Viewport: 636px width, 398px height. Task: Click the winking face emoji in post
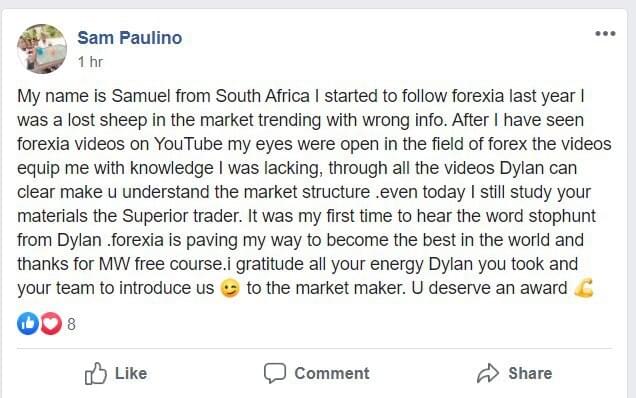tap(230, 288)
